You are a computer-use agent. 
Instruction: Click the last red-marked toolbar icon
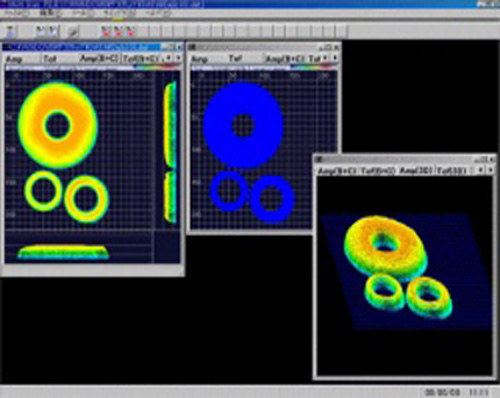130,31
